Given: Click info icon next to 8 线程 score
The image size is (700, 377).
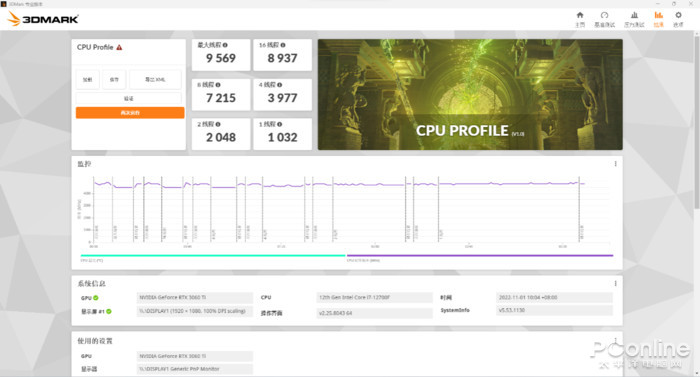Looking at the screenshot, I should tap(218, 84).
